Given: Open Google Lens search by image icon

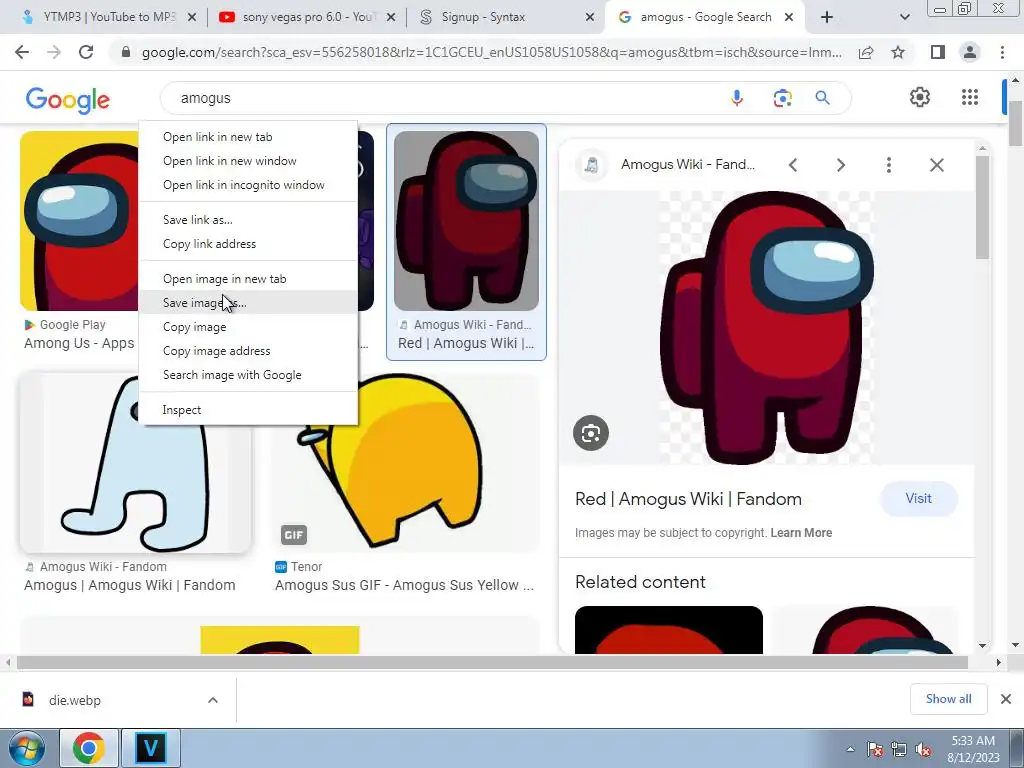Looking at the screenshot, I should click(782, 98).
